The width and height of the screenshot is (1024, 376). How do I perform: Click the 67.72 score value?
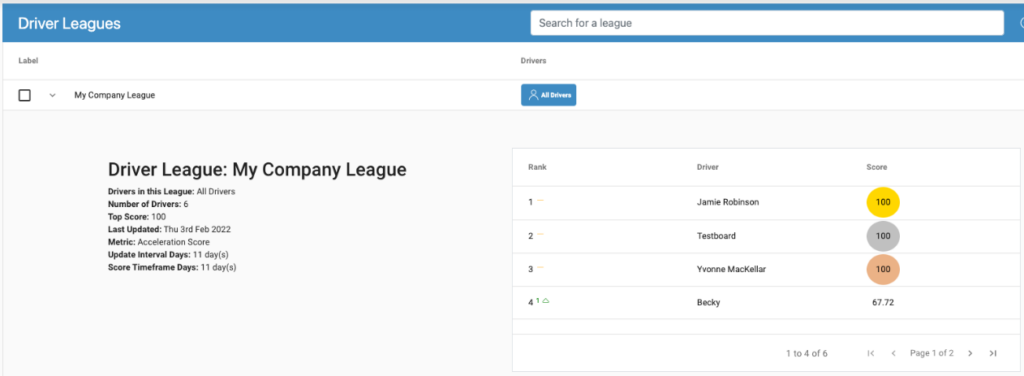[x=883, y=302]
